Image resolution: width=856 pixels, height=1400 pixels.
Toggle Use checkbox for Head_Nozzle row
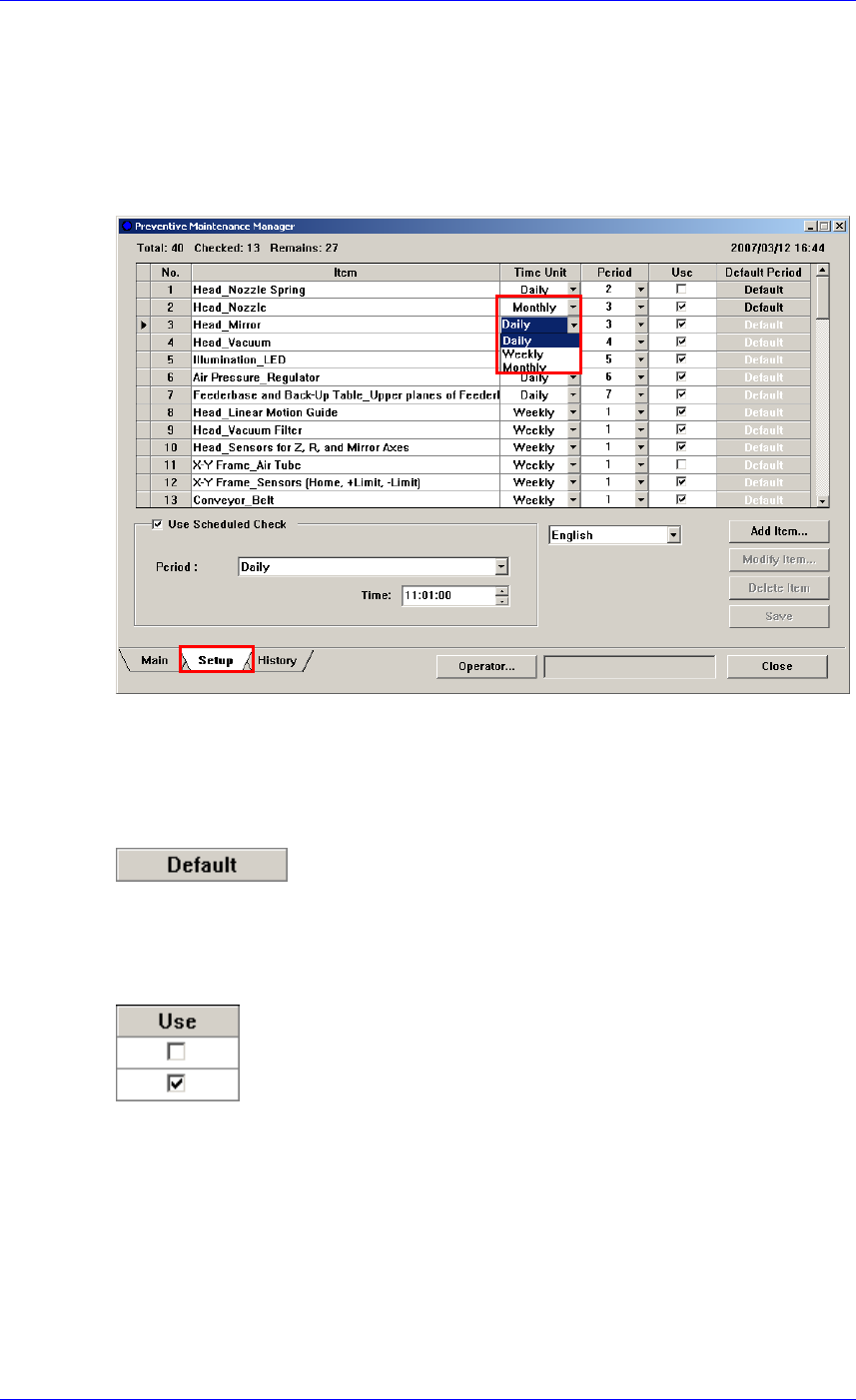tap(682, 308)
